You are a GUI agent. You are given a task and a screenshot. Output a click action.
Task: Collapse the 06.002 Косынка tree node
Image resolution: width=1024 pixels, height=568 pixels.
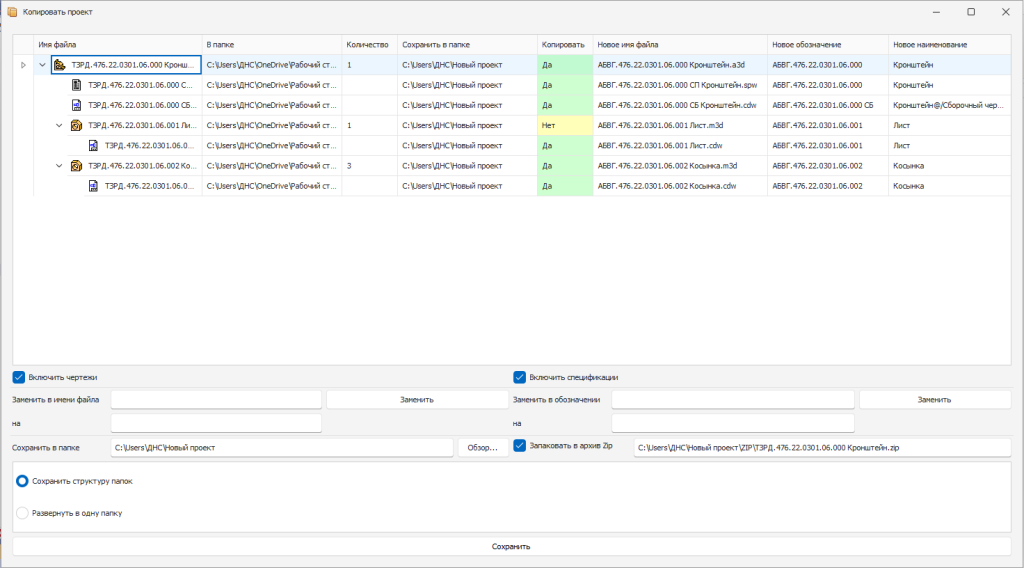tap(59, 165)
